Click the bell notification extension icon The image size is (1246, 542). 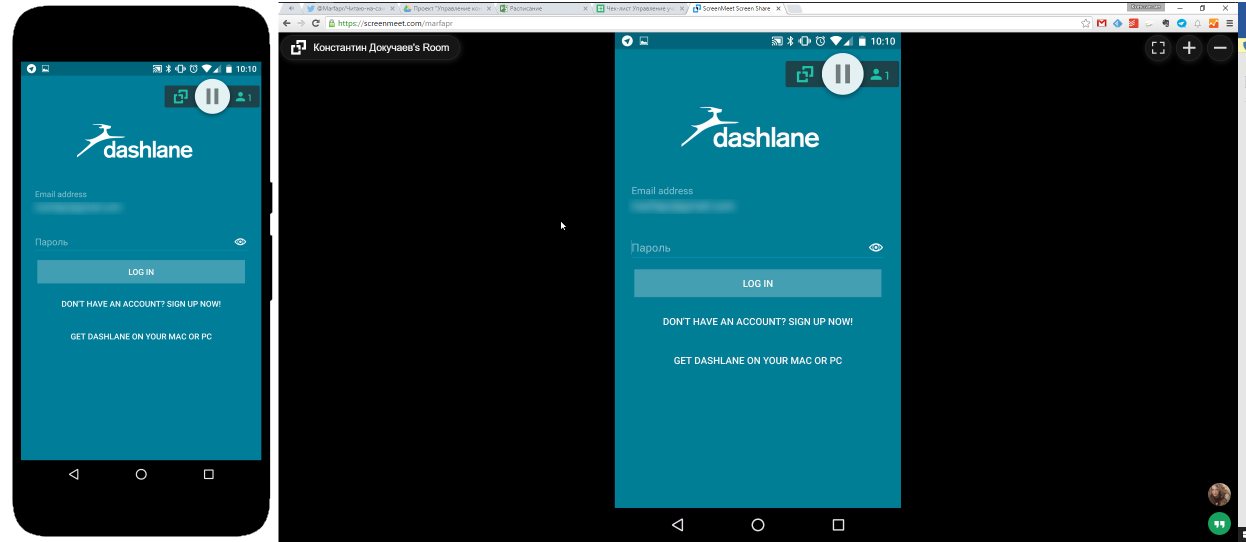coord(1197,23)
